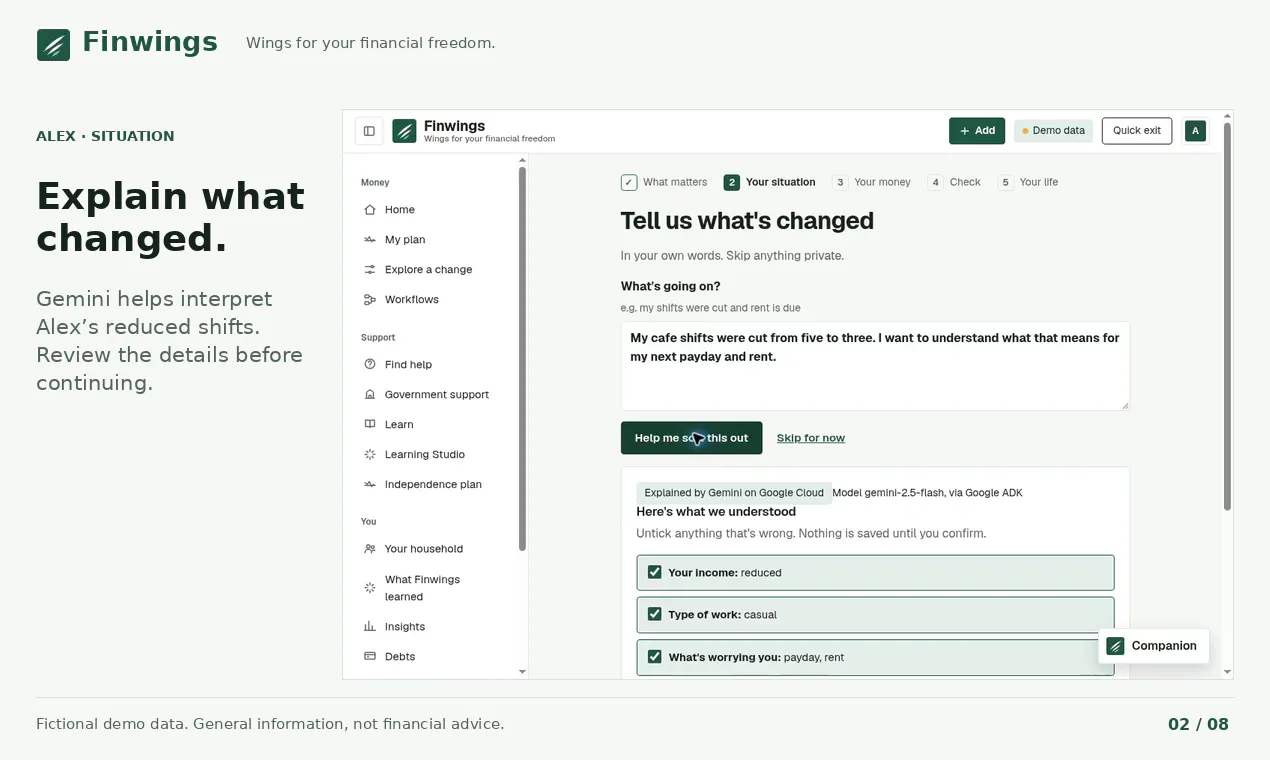Click the Here's what we understood heading

[716, 512]
